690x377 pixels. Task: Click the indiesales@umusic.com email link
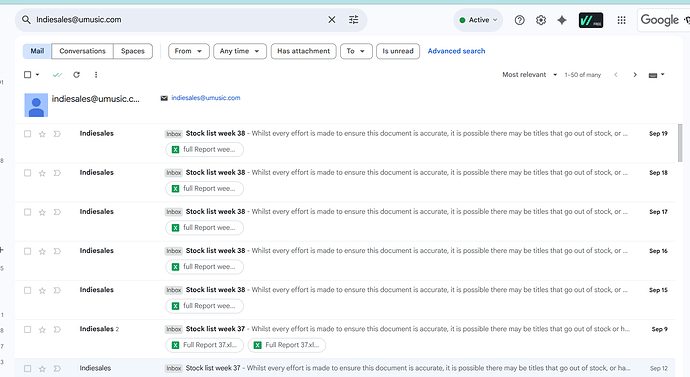[x=206, y=98]
